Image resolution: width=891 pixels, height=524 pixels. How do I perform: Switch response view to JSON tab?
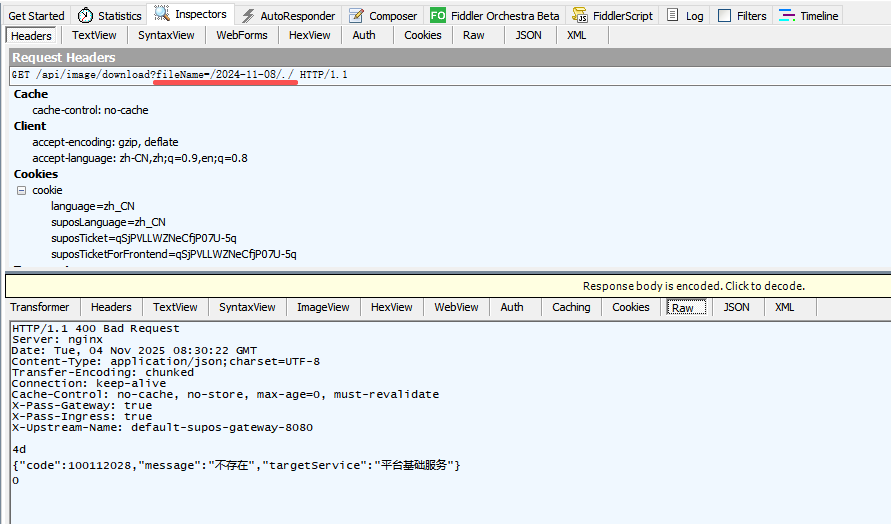(736, 307)
